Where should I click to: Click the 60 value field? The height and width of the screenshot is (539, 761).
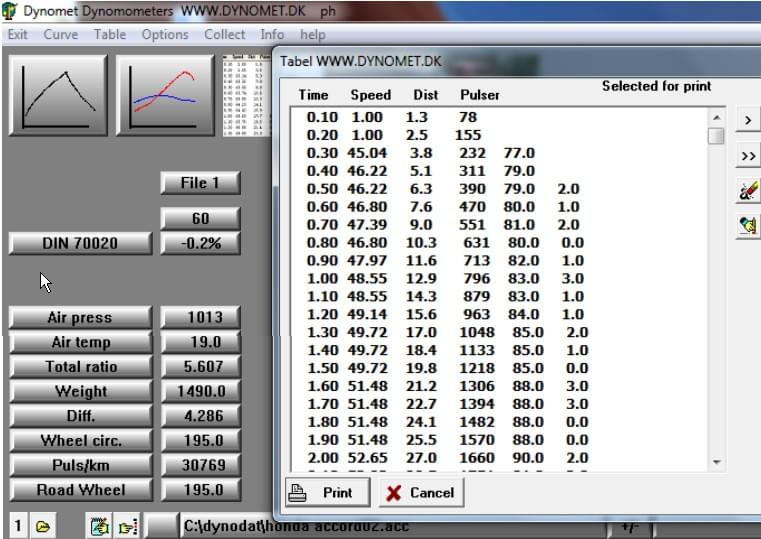click(200, 218)
